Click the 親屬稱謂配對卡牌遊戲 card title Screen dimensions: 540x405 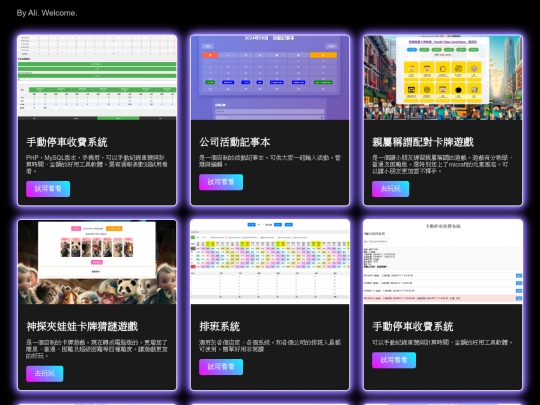(x=423, y=142)
